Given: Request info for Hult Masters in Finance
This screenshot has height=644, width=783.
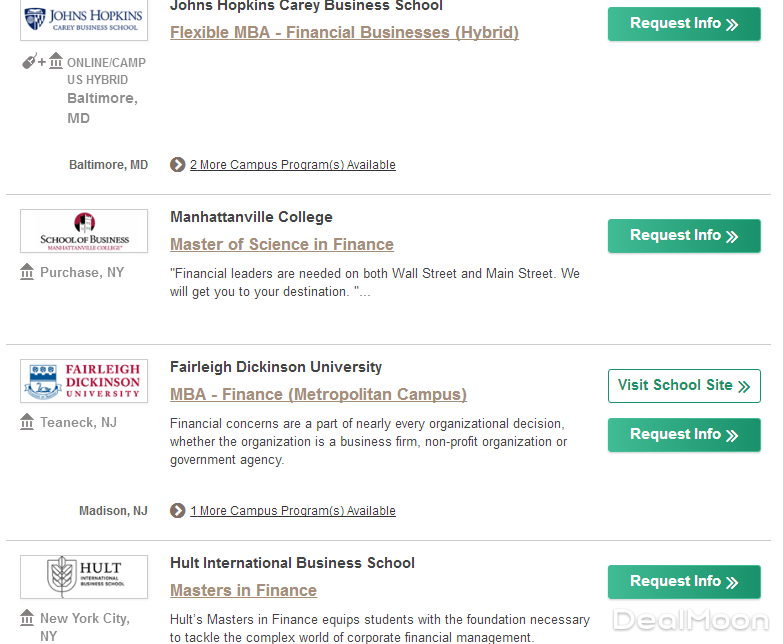Looking at the screenshot, I should (684, 582).
